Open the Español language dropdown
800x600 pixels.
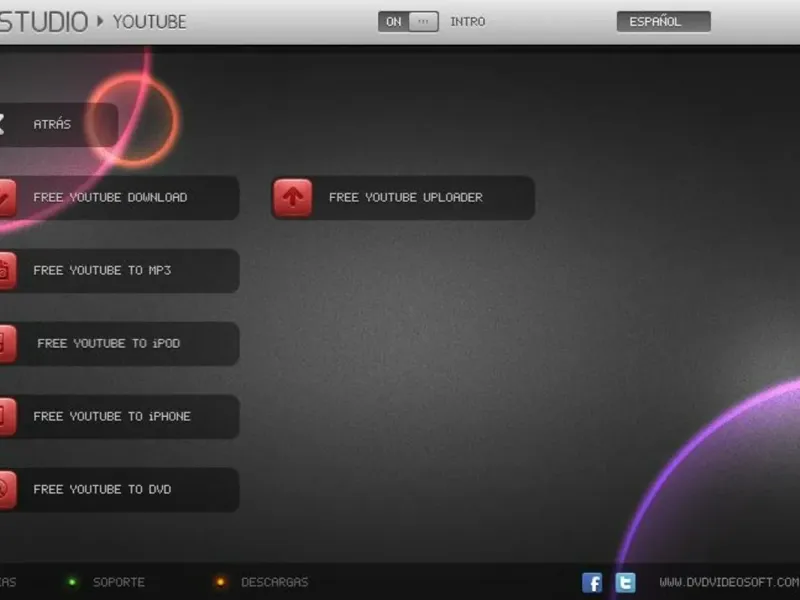(663, 21)
